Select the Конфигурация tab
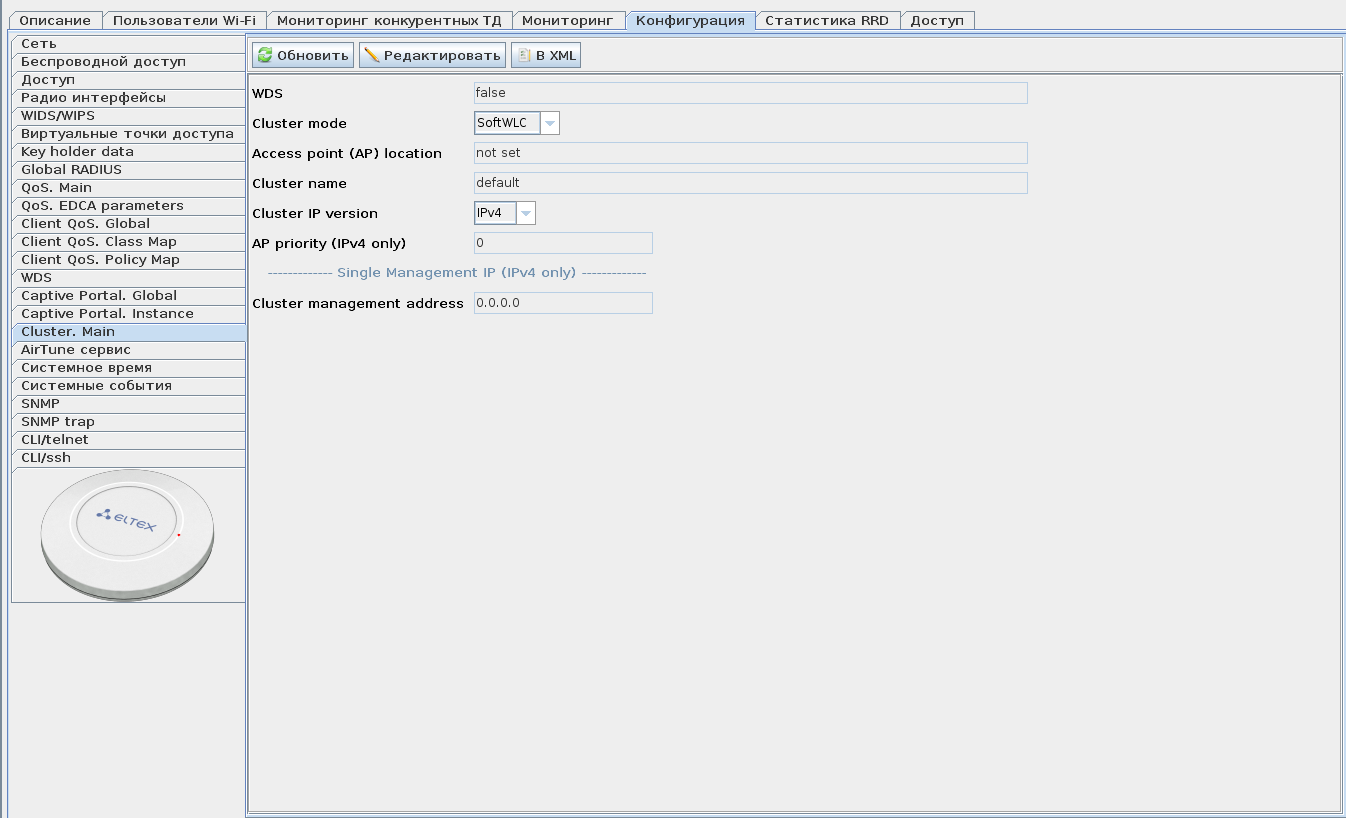1346x818 pixels. [691, 20]
